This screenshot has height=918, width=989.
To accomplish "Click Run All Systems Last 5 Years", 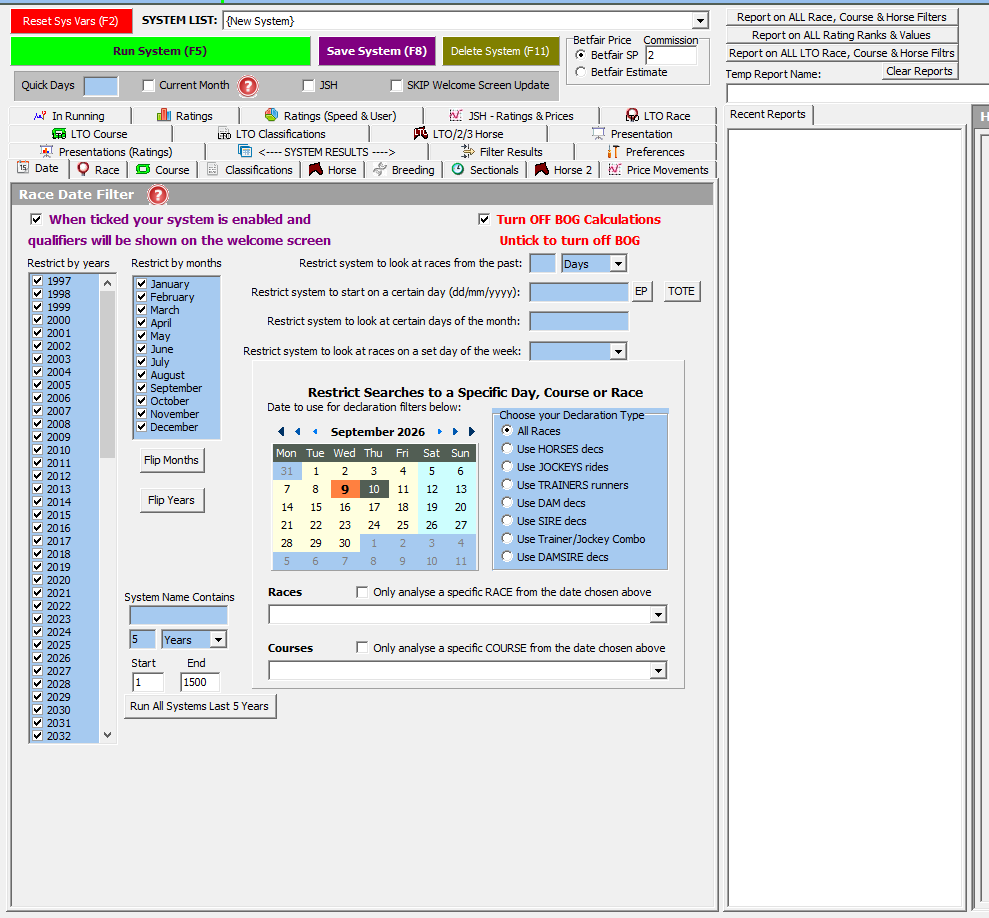I will tap(199, 707).
